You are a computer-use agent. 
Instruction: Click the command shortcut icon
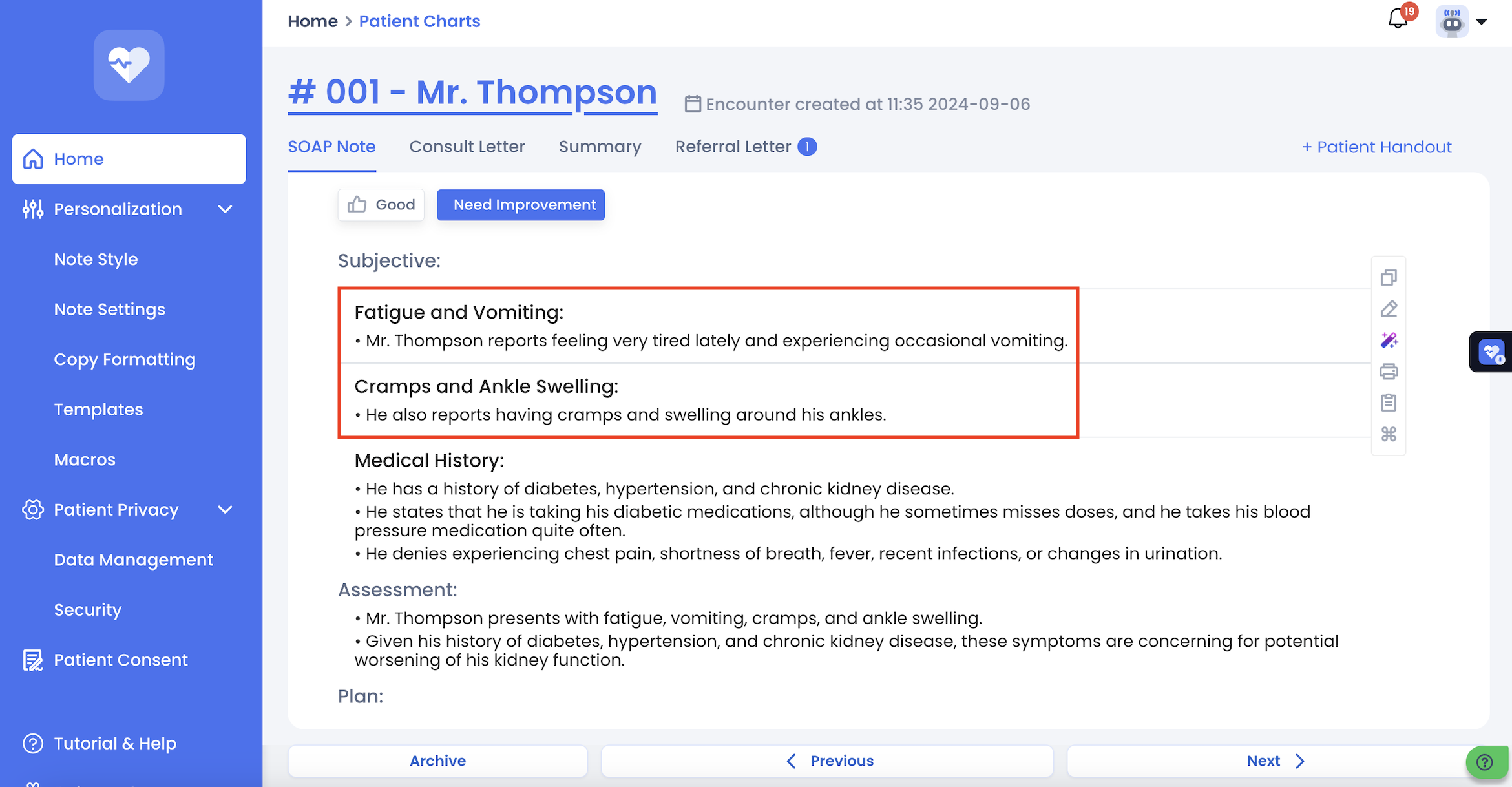1389,434
